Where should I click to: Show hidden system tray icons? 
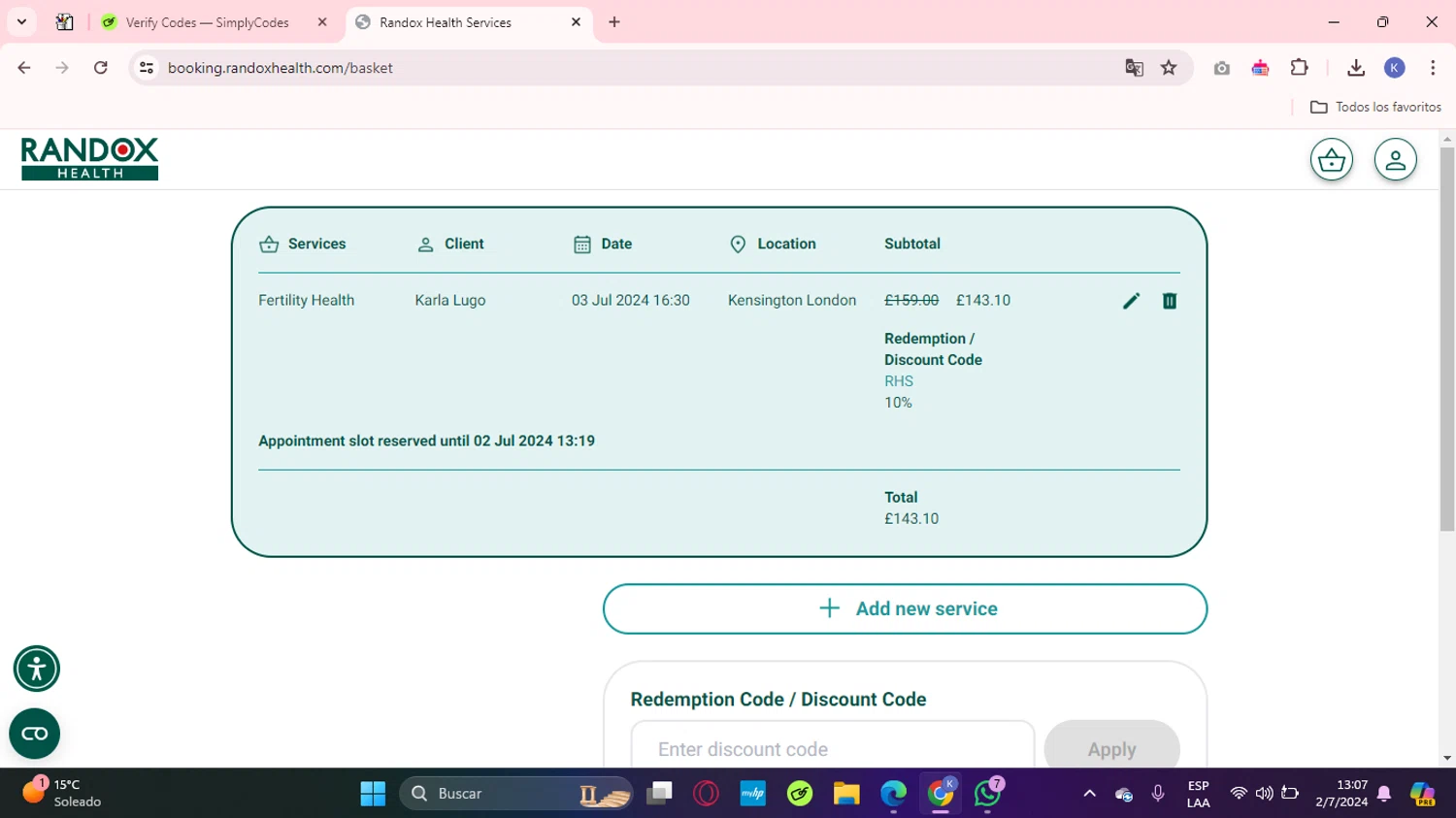pyautogui.click(x=1089, y=794)
